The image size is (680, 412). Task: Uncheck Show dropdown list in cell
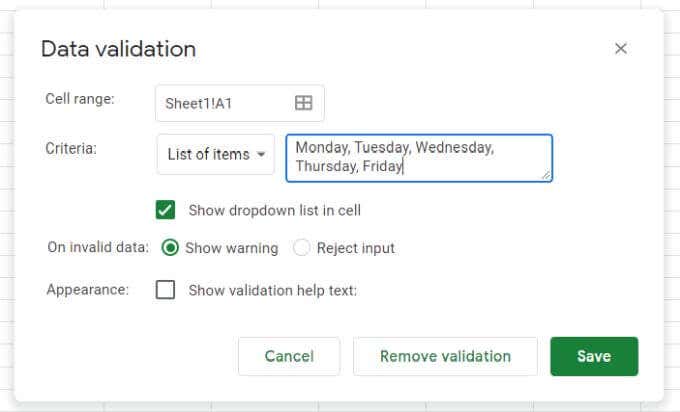[x=166, y=210]
